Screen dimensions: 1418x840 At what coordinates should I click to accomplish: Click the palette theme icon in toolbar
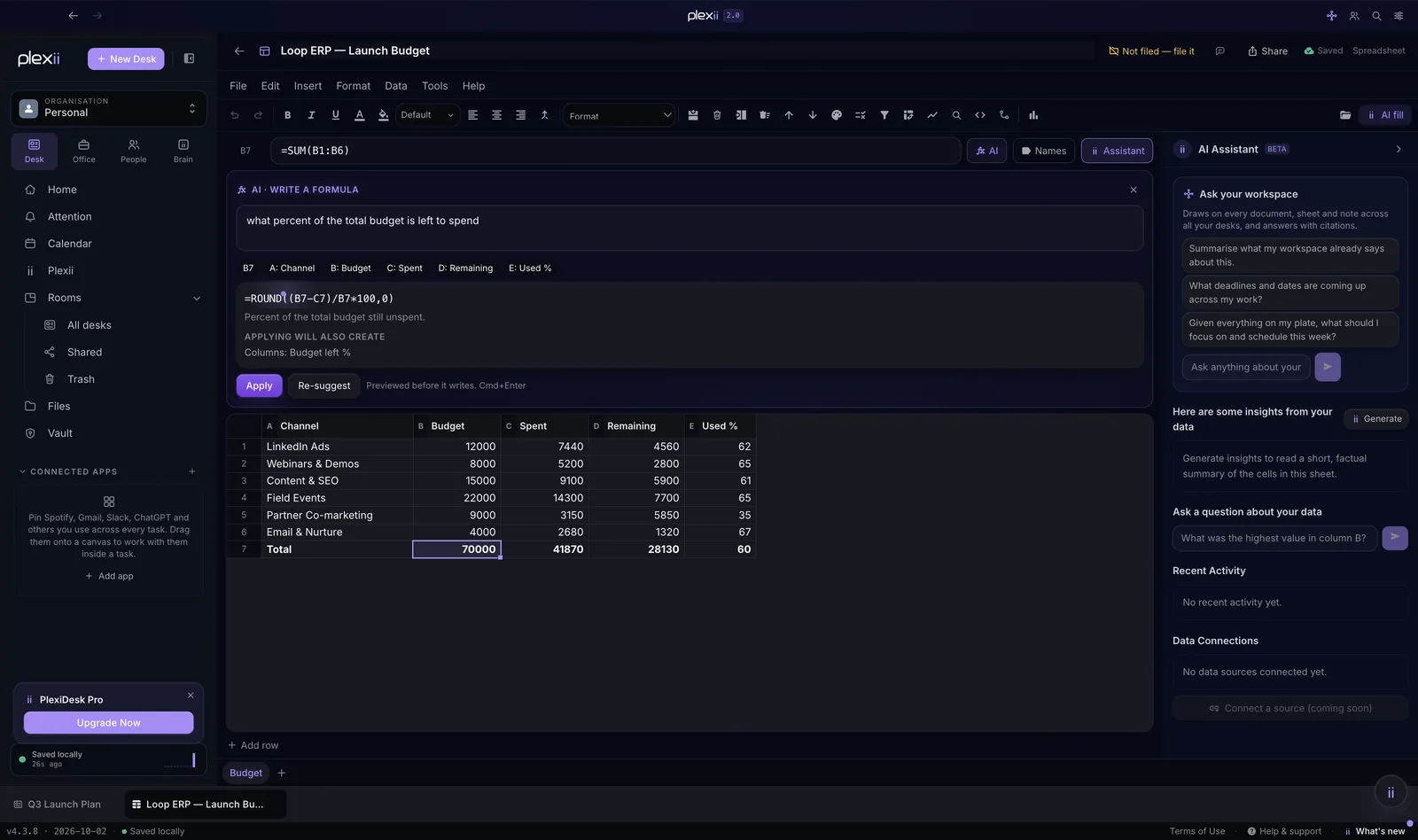pyautogui.click(x=837, y=115)
